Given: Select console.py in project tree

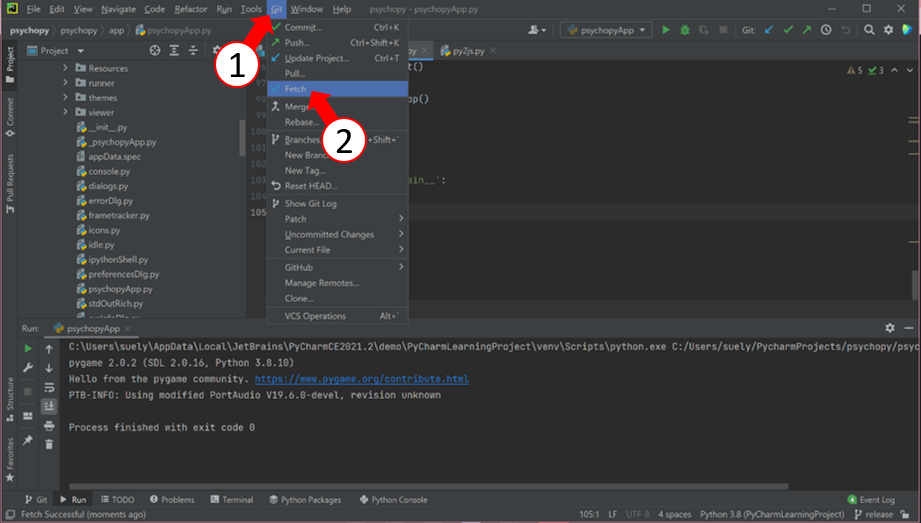Looking at the screenshot, I should point(109,172).
